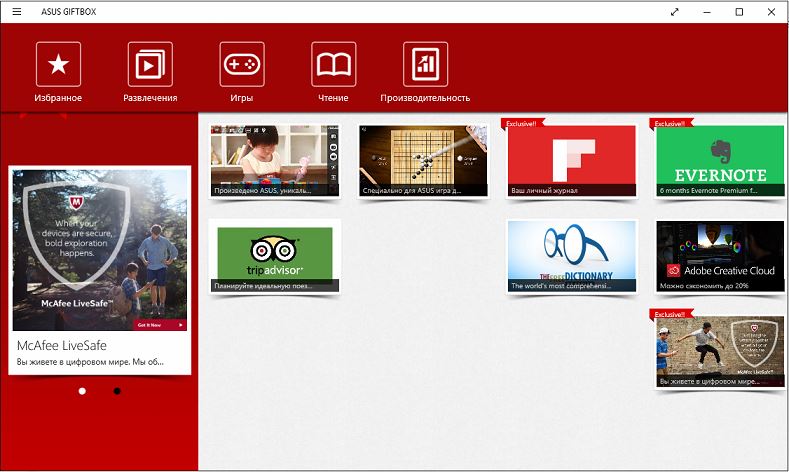Open the Adobe Creative Cloud tile

pyautogui.click(x=720, y=256)
